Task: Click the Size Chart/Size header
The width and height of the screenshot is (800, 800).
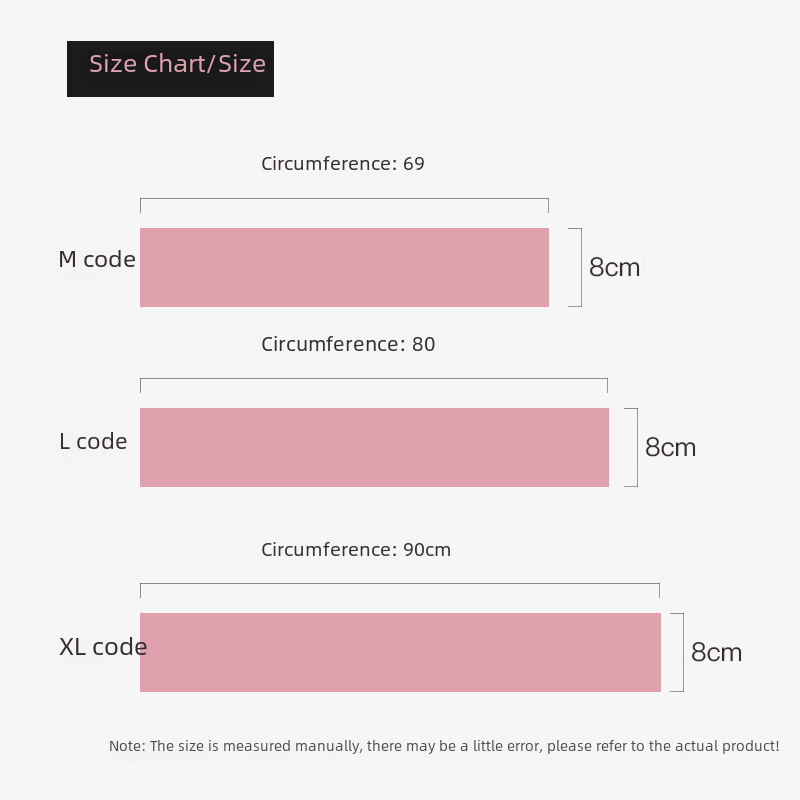Action: tap(171, 68)
